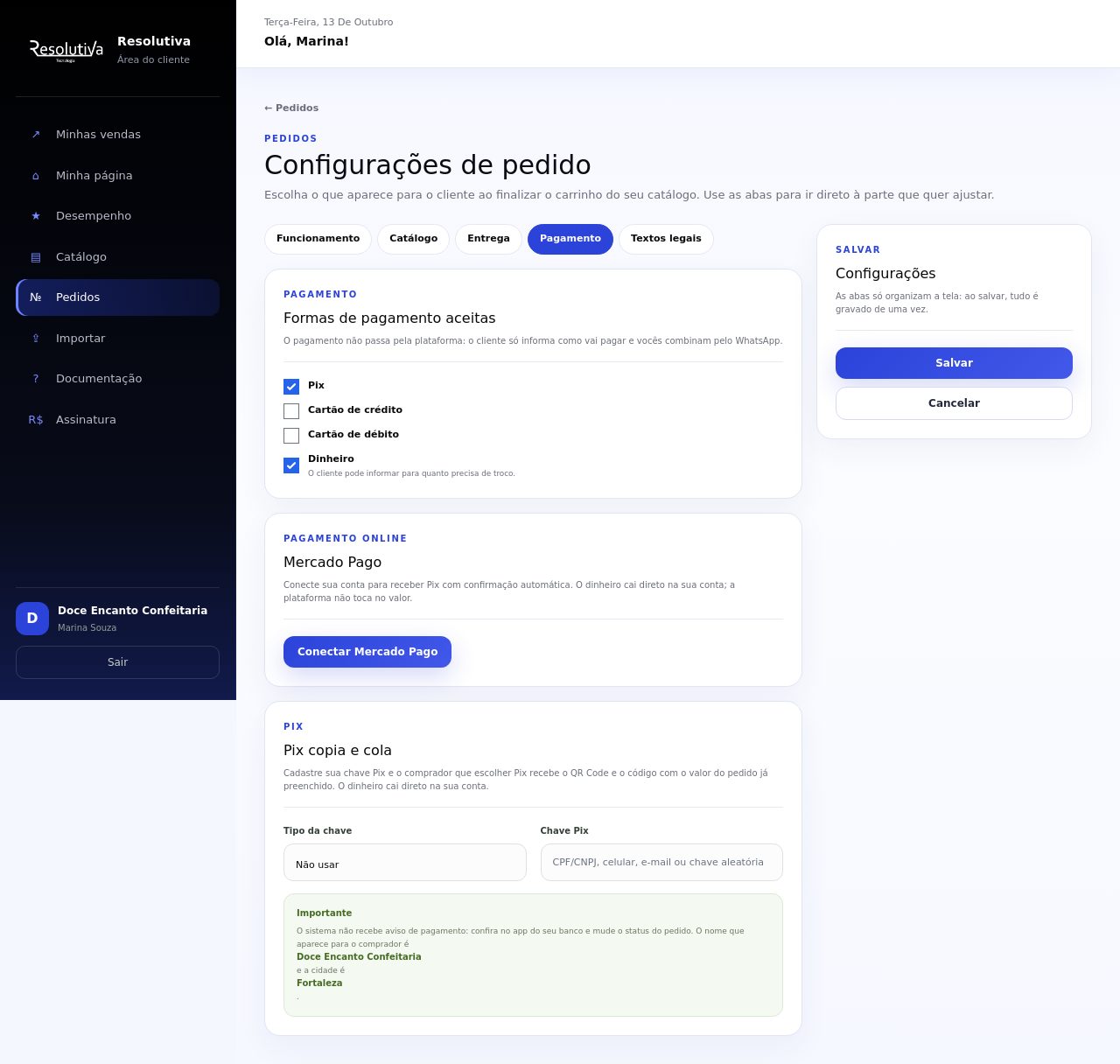
Task: Open Minhas vendas in the sidebar
Action: click(117, 135)
